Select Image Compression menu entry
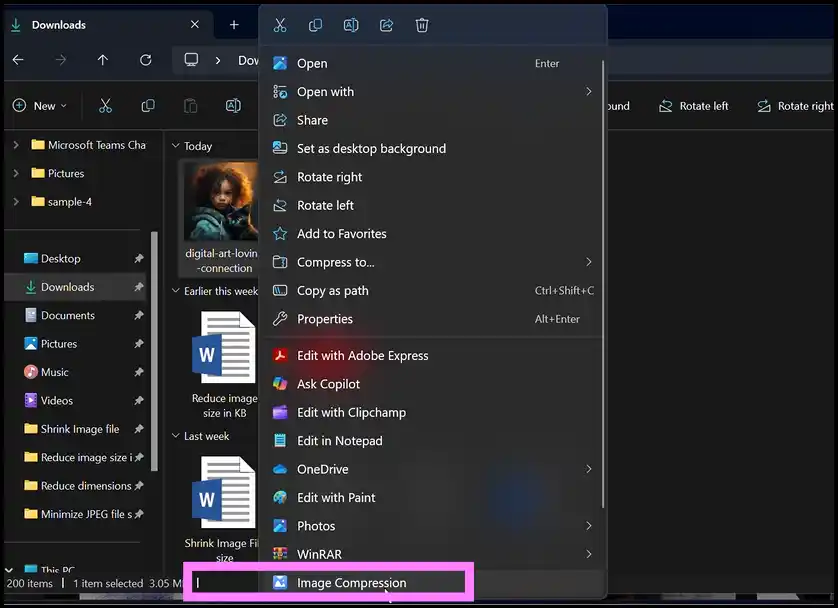 coord(433,583)
